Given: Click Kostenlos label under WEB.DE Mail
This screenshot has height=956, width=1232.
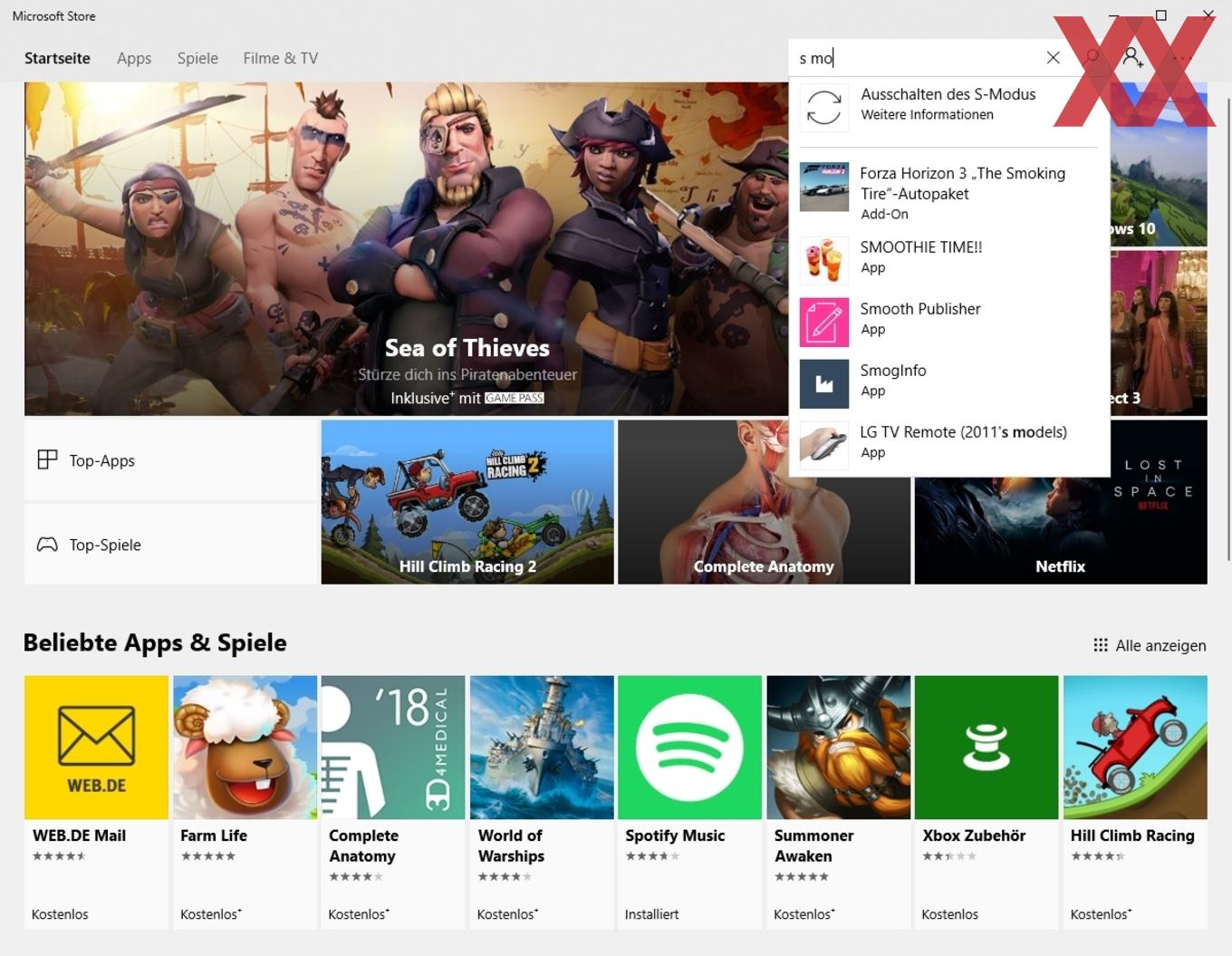Looking at the screenshot, I should (60, 914).
